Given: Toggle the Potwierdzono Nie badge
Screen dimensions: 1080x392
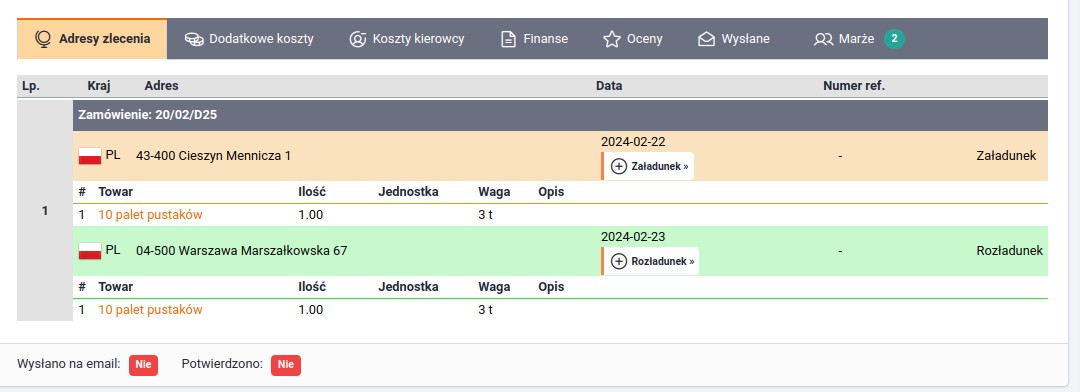Looking at the screenshot, I should pyautogui.click(x=286, y=364).
